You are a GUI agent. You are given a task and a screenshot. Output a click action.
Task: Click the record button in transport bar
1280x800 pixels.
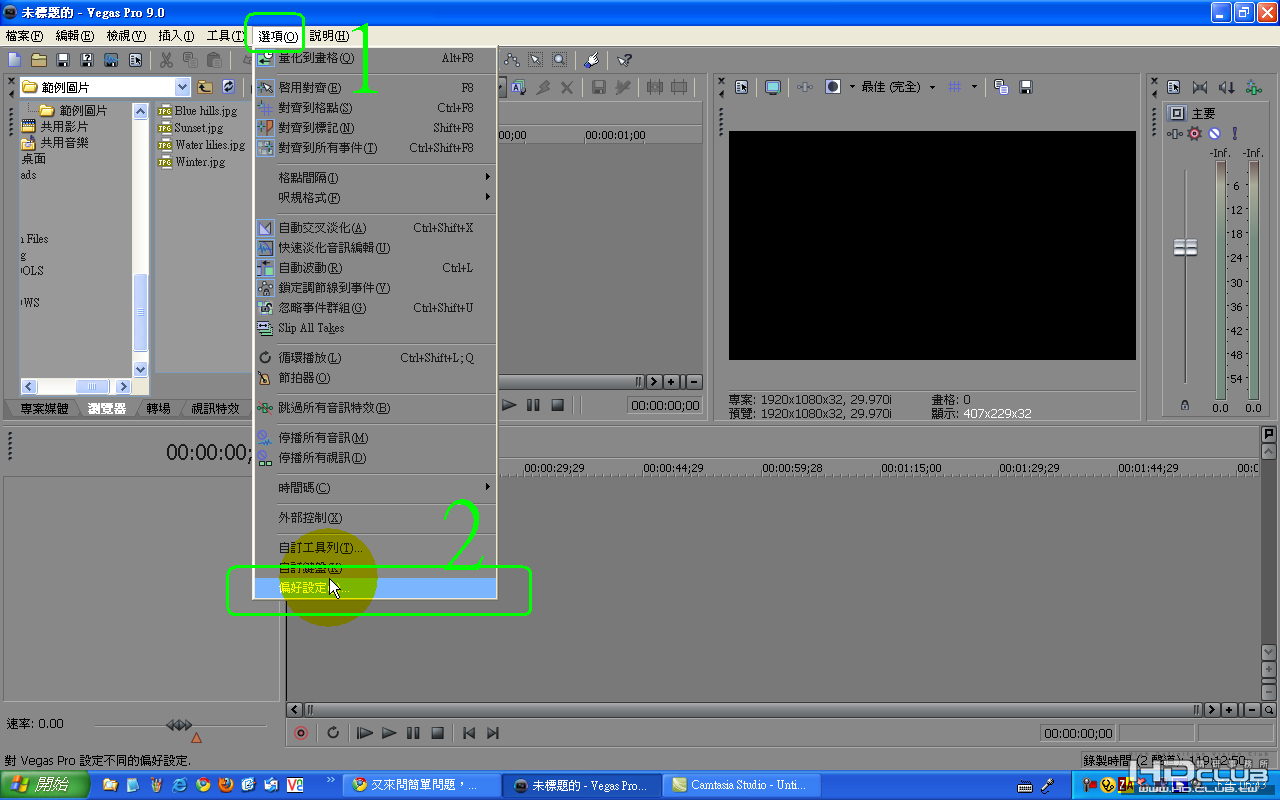pyautogui.click(x=301, y=733)
